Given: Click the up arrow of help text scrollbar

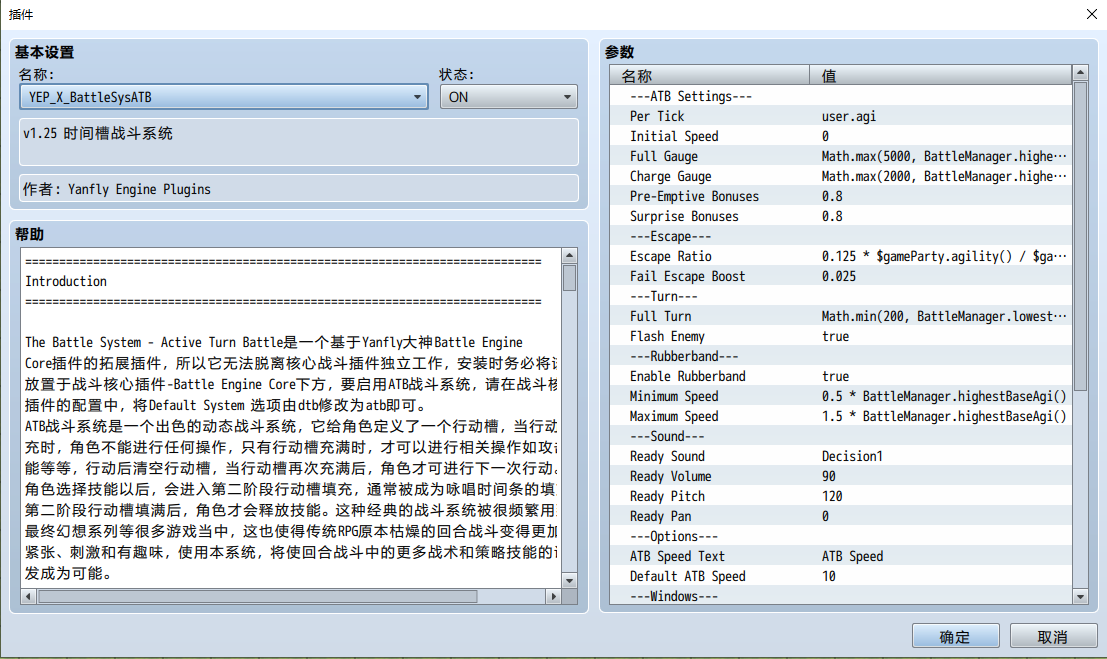Looking at the screenshot, I should point(569,256).
